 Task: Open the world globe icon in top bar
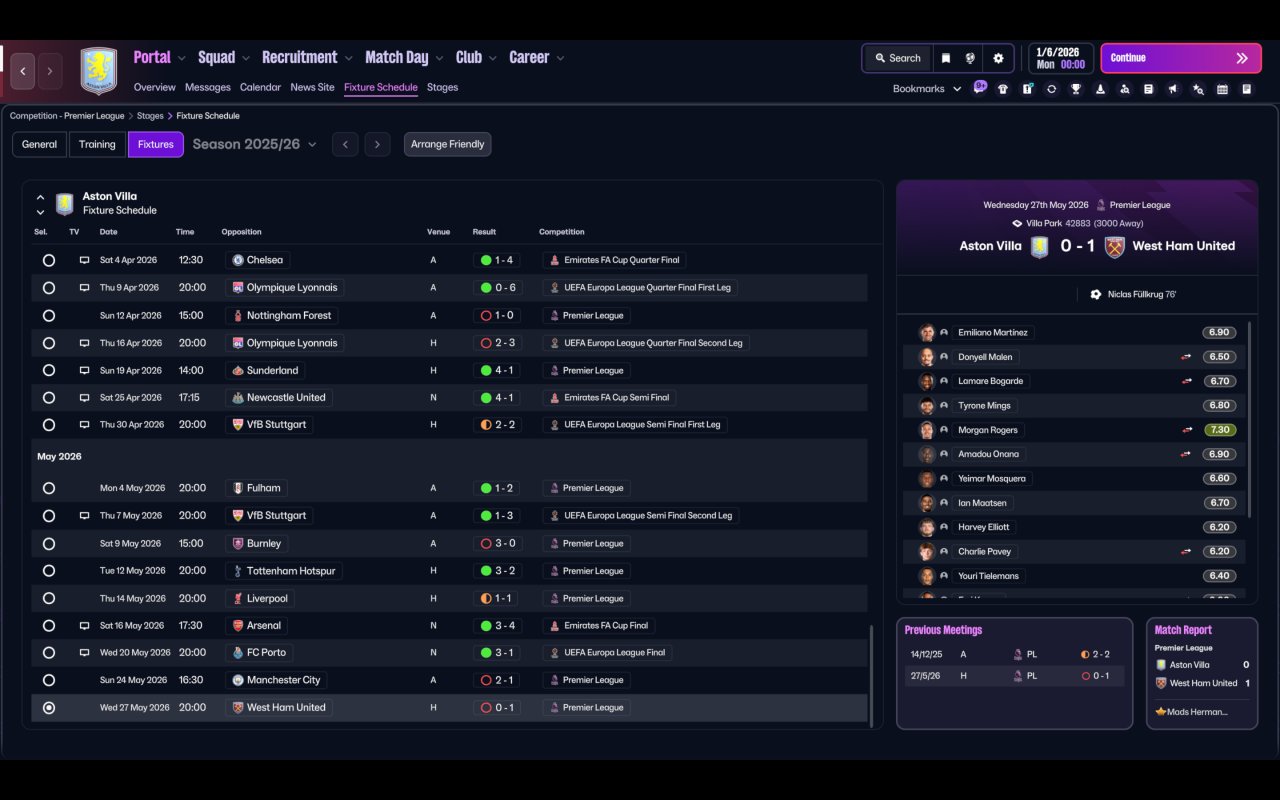click(x=970, y=58)
